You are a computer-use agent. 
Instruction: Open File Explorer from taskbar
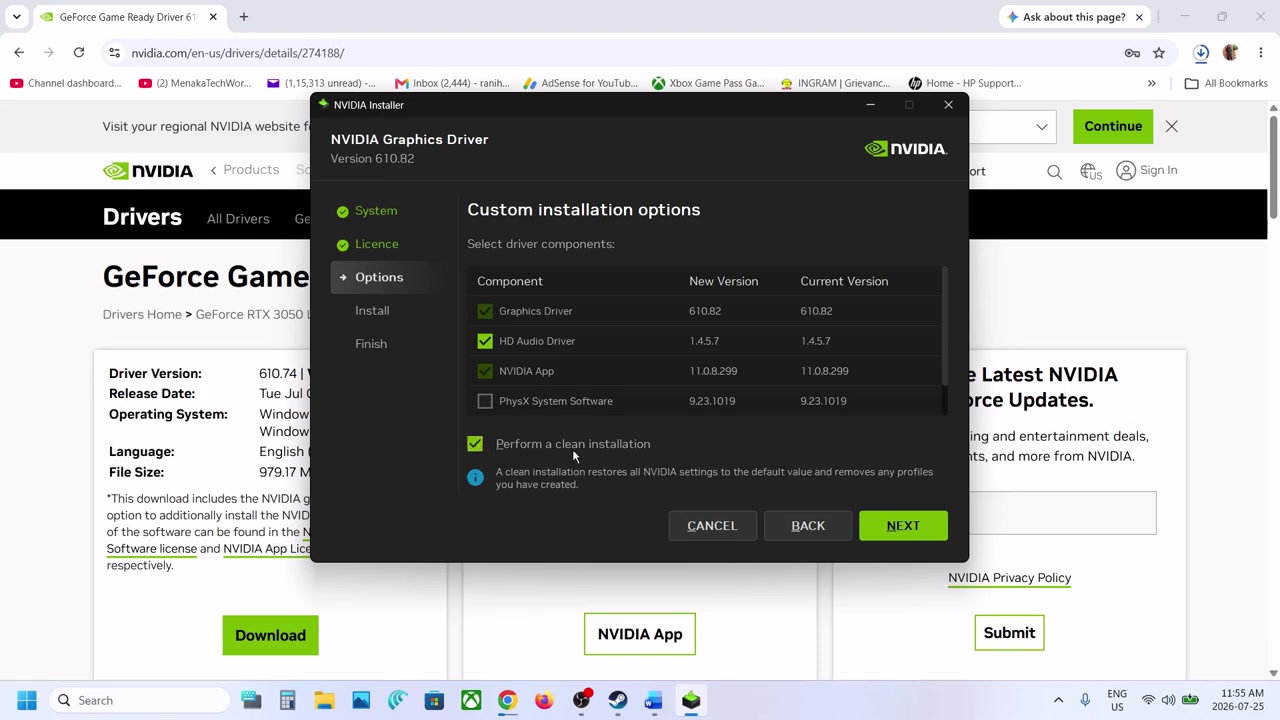324,701
